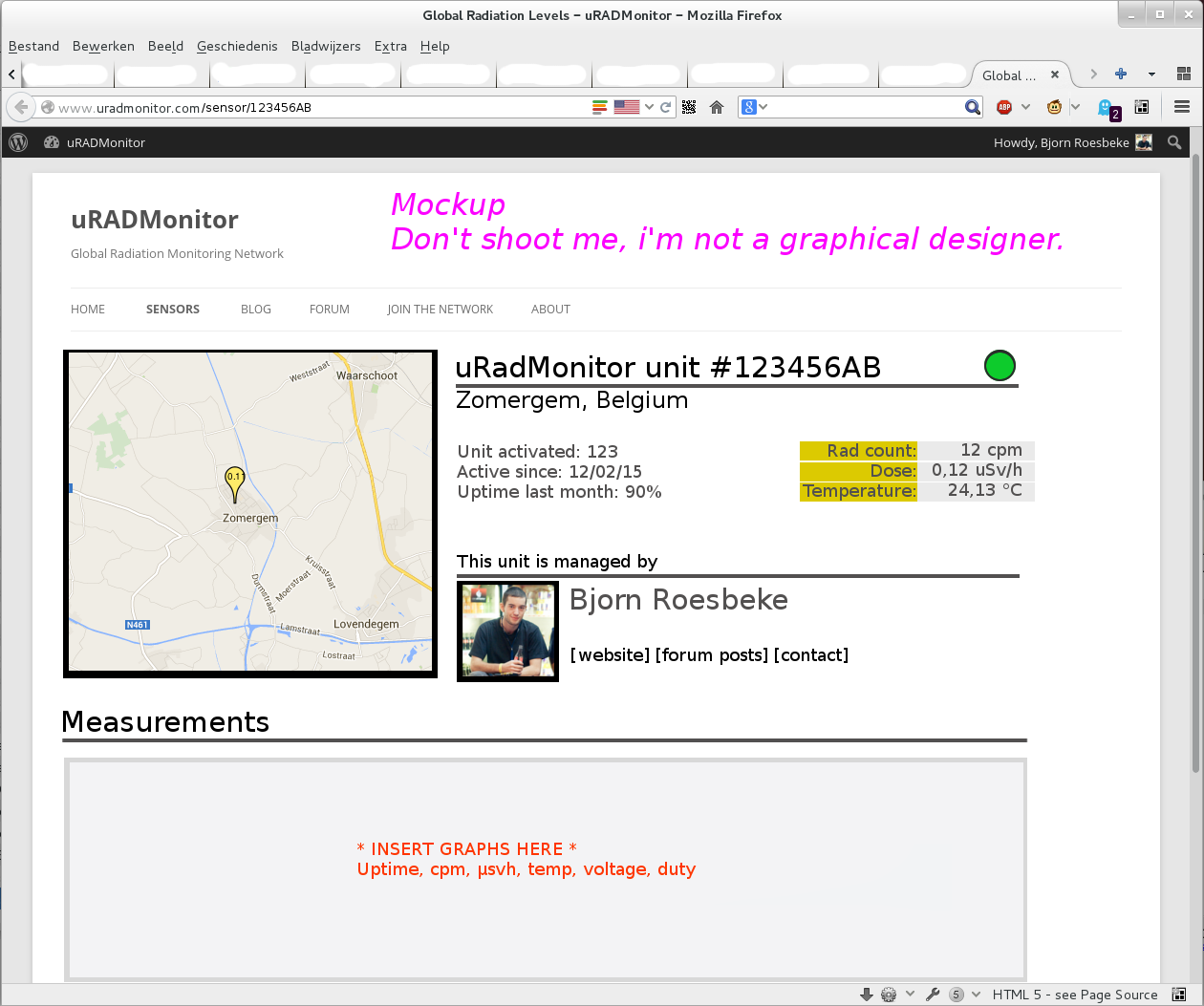The width and height of the screenshot is (1204, 1006).
Task: Click the [contact] link
Action: [811, 655]
